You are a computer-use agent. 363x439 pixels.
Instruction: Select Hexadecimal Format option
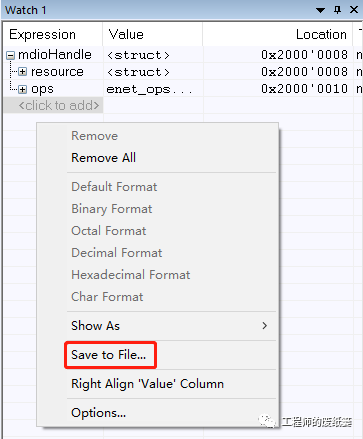(131, 275)
